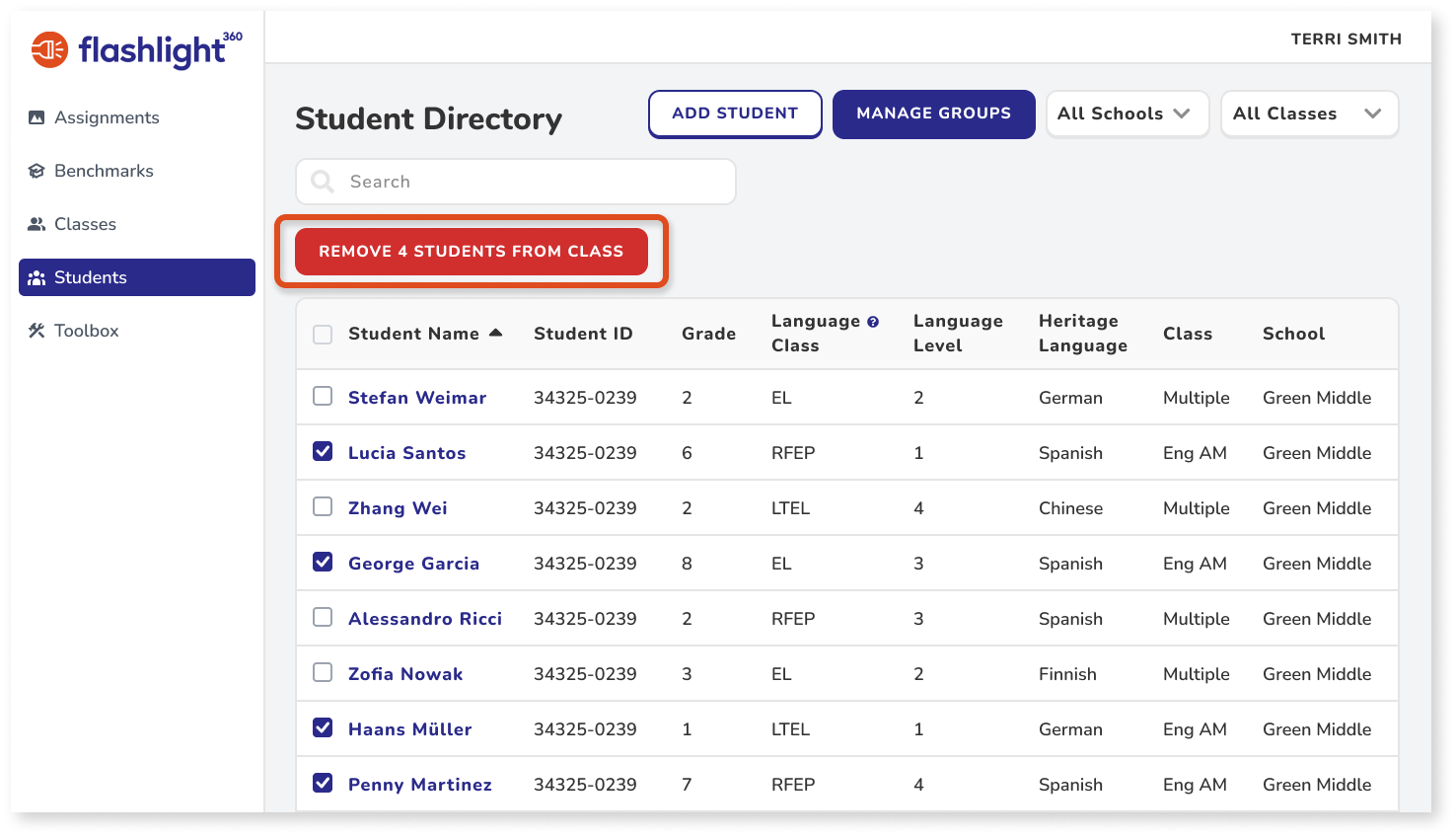Select the Students menu item
This screenshot has height=837, width=1456.
137,277
